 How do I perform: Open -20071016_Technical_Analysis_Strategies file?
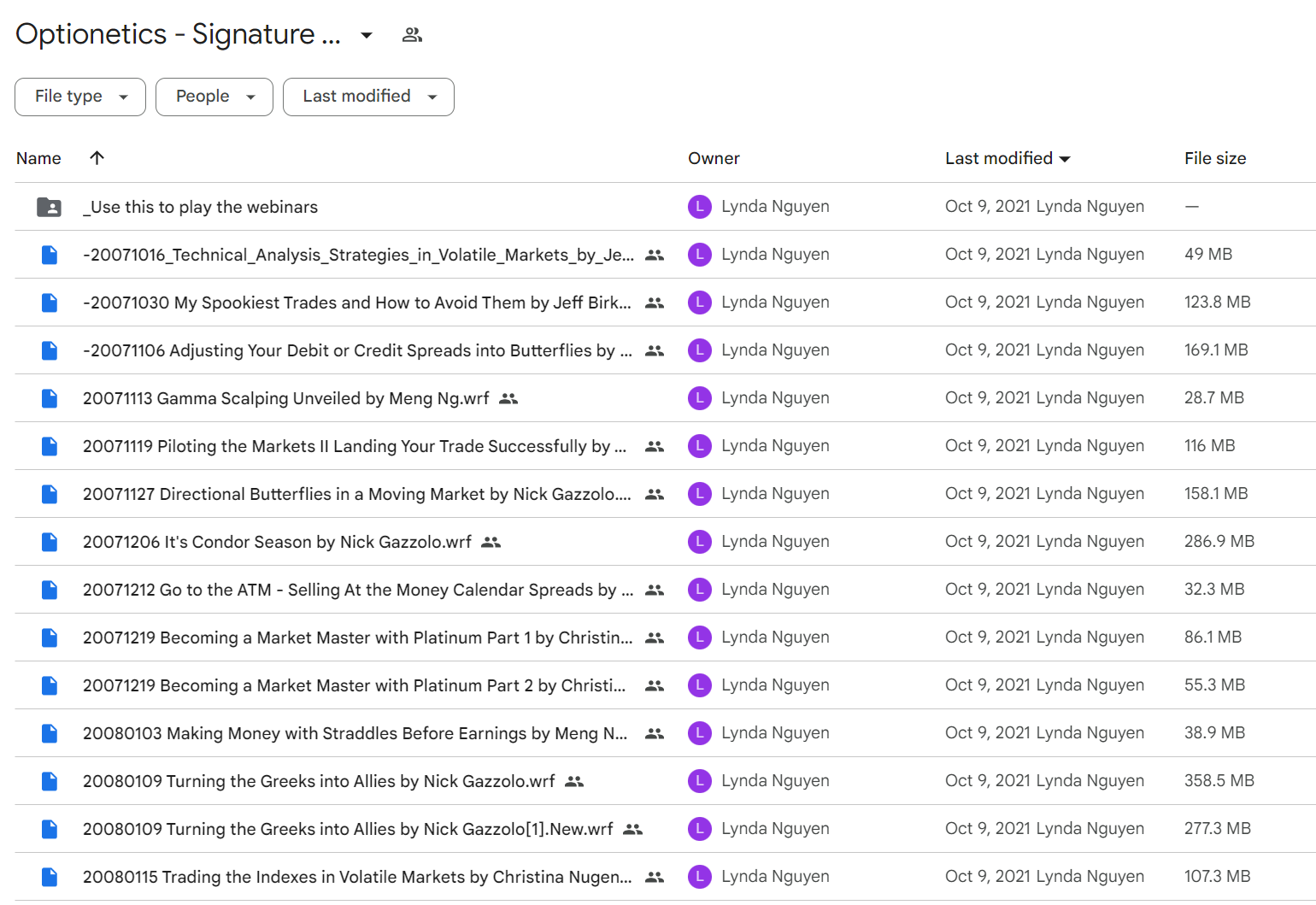pyautogui.click(x=358, y=255)
